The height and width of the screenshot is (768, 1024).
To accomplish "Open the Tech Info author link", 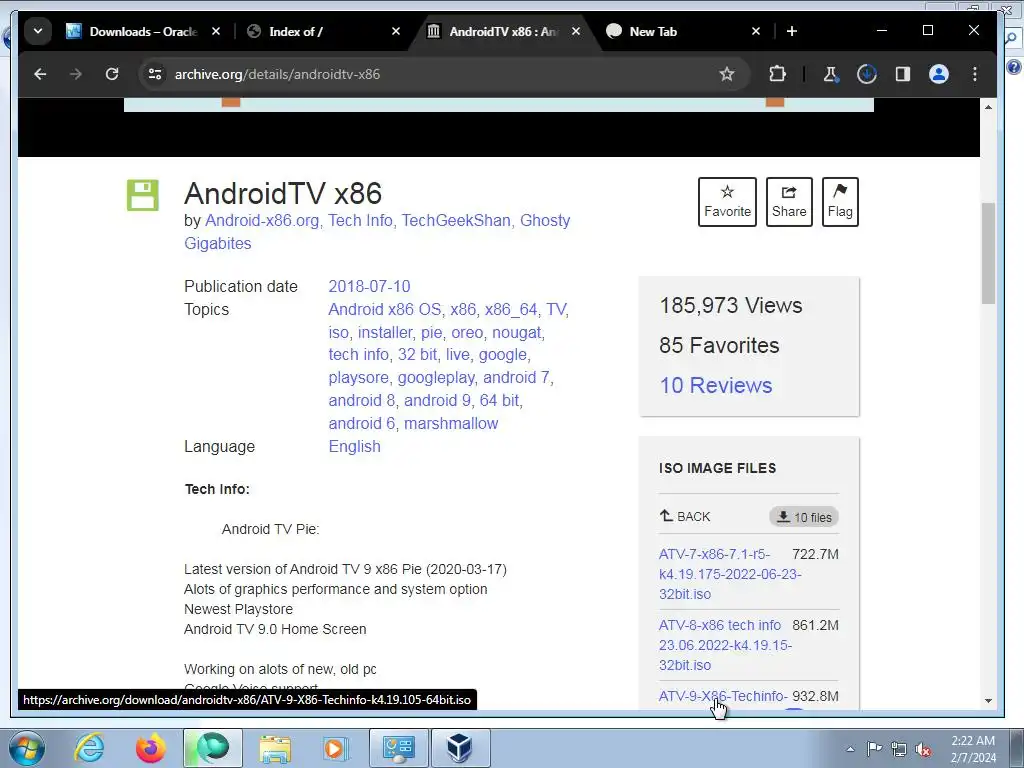I will point(360,221).
